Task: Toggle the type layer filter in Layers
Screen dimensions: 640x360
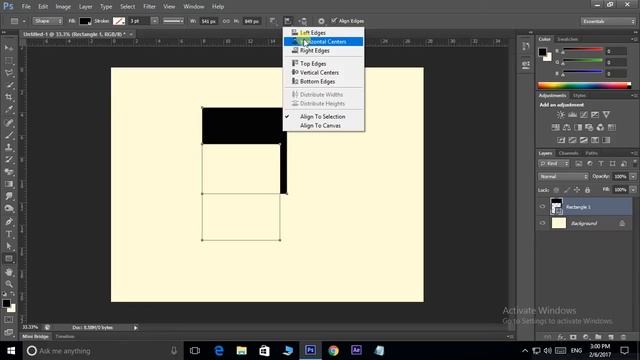Action: coord(601,164)
